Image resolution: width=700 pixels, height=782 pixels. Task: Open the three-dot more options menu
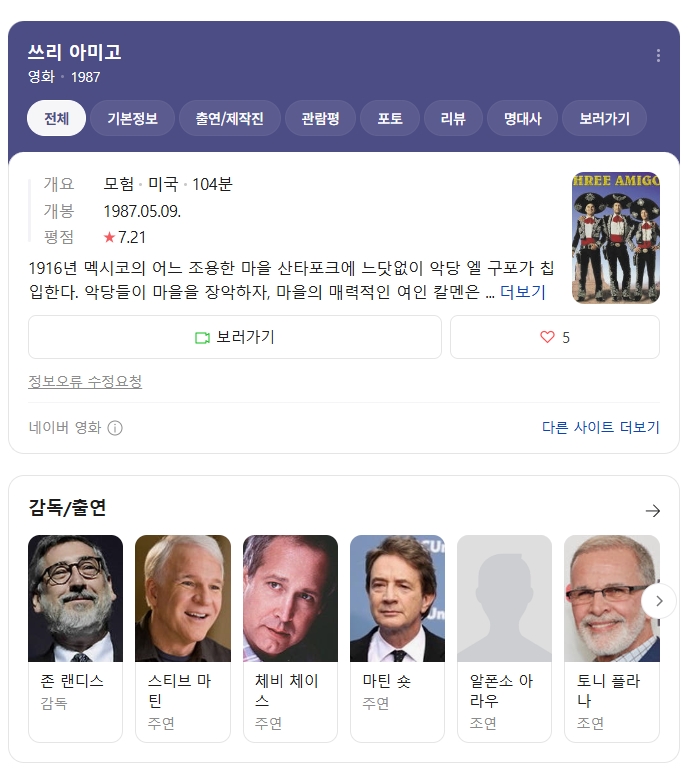(x=658, y=55)
